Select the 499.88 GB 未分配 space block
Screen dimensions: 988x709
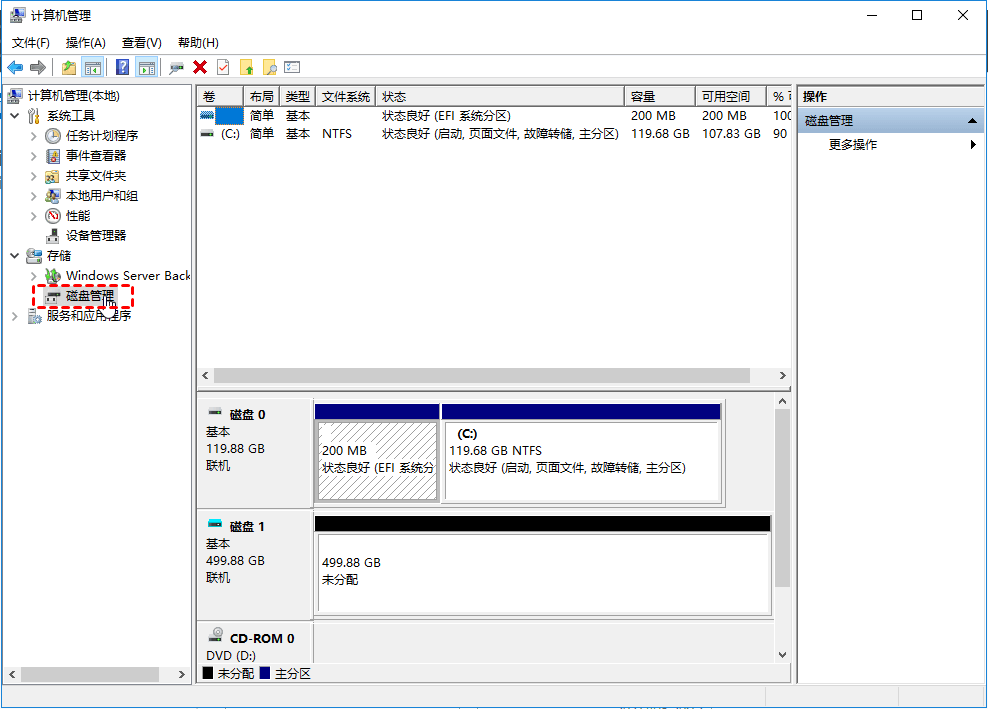point(543,573)
